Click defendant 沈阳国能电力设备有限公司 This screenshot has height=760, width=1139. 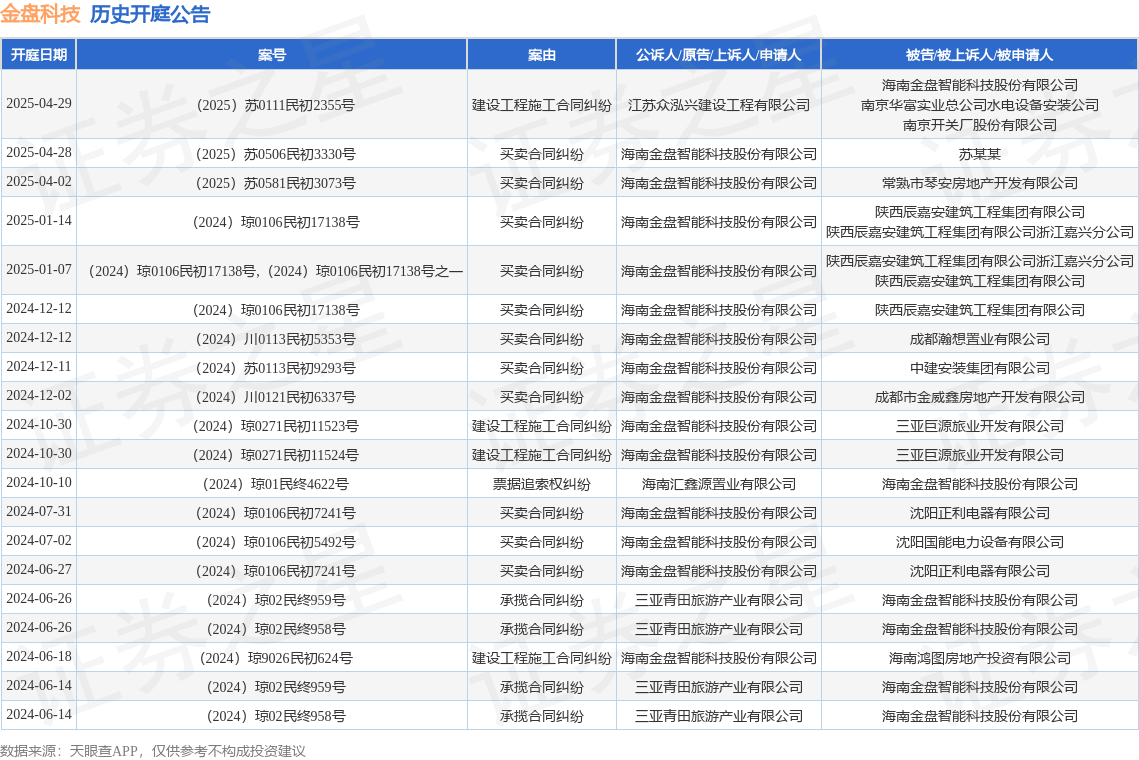pyautogui.click(x=979, y=543)
